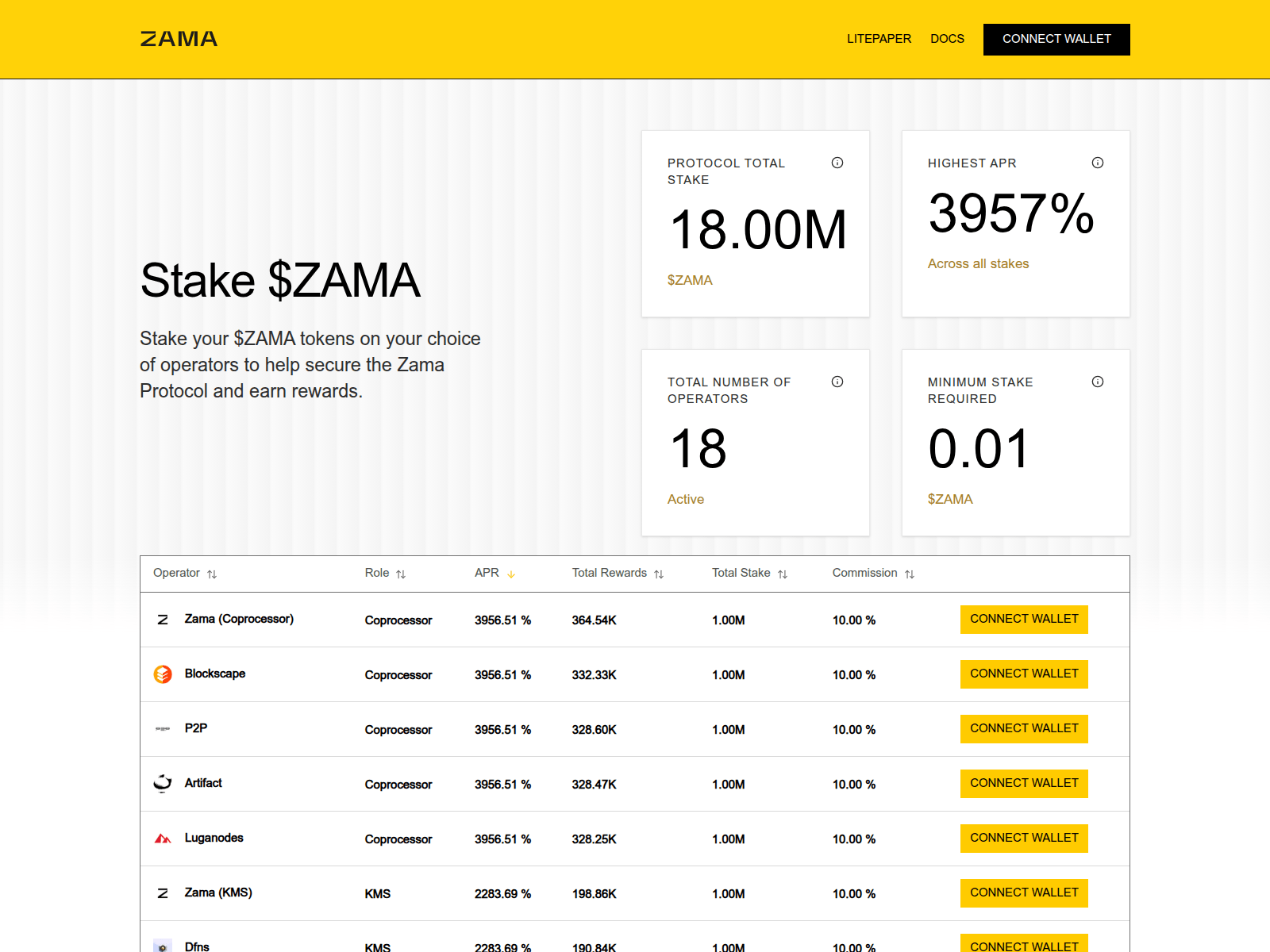Click the black Connect Wallet header button

point(1056,39)
